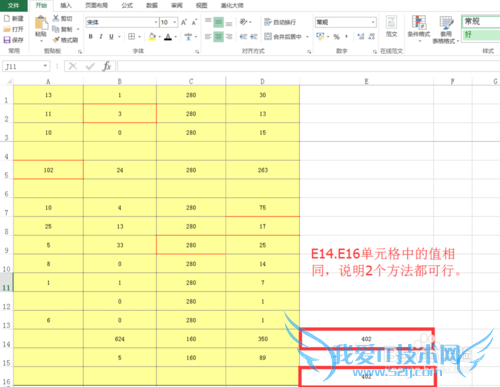This screenshot has width=500, height=387.
Task: Switch to the 插入 (Insert) tab
Action: click(66, 5)
